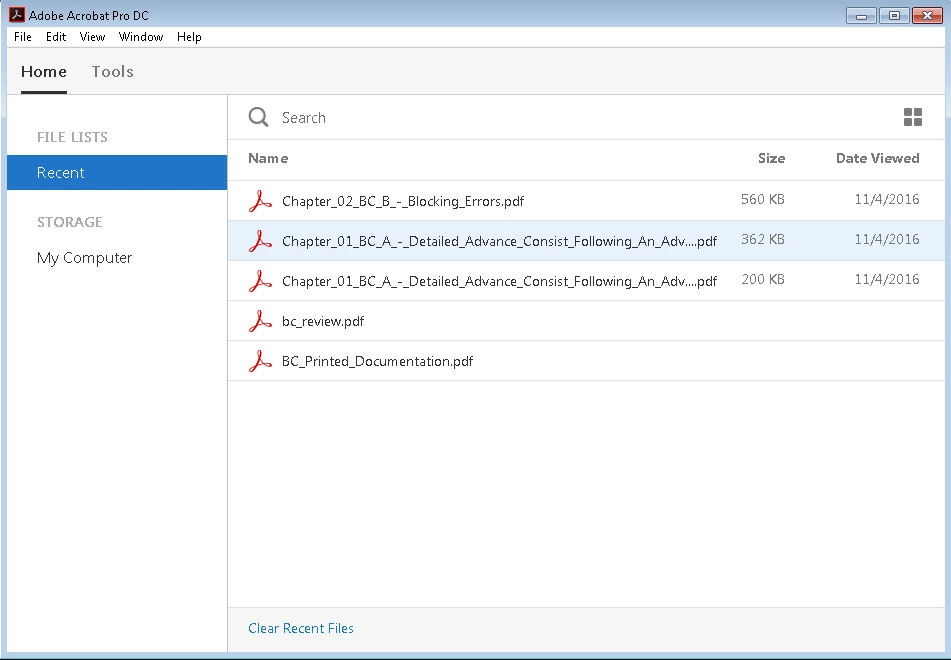951x660 pixels.
Task: Open the File menu
Action: pyautogui.click(x=22, y=37)
